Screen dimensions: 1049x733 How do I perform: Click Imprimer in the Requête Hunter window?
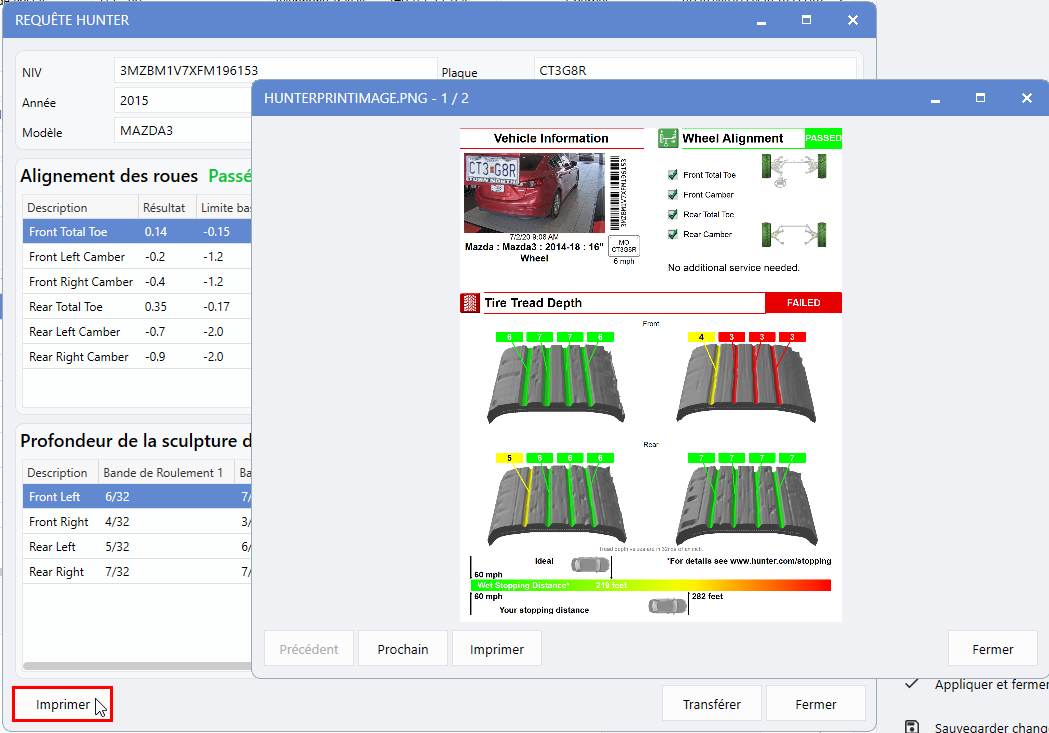point(62,704)
